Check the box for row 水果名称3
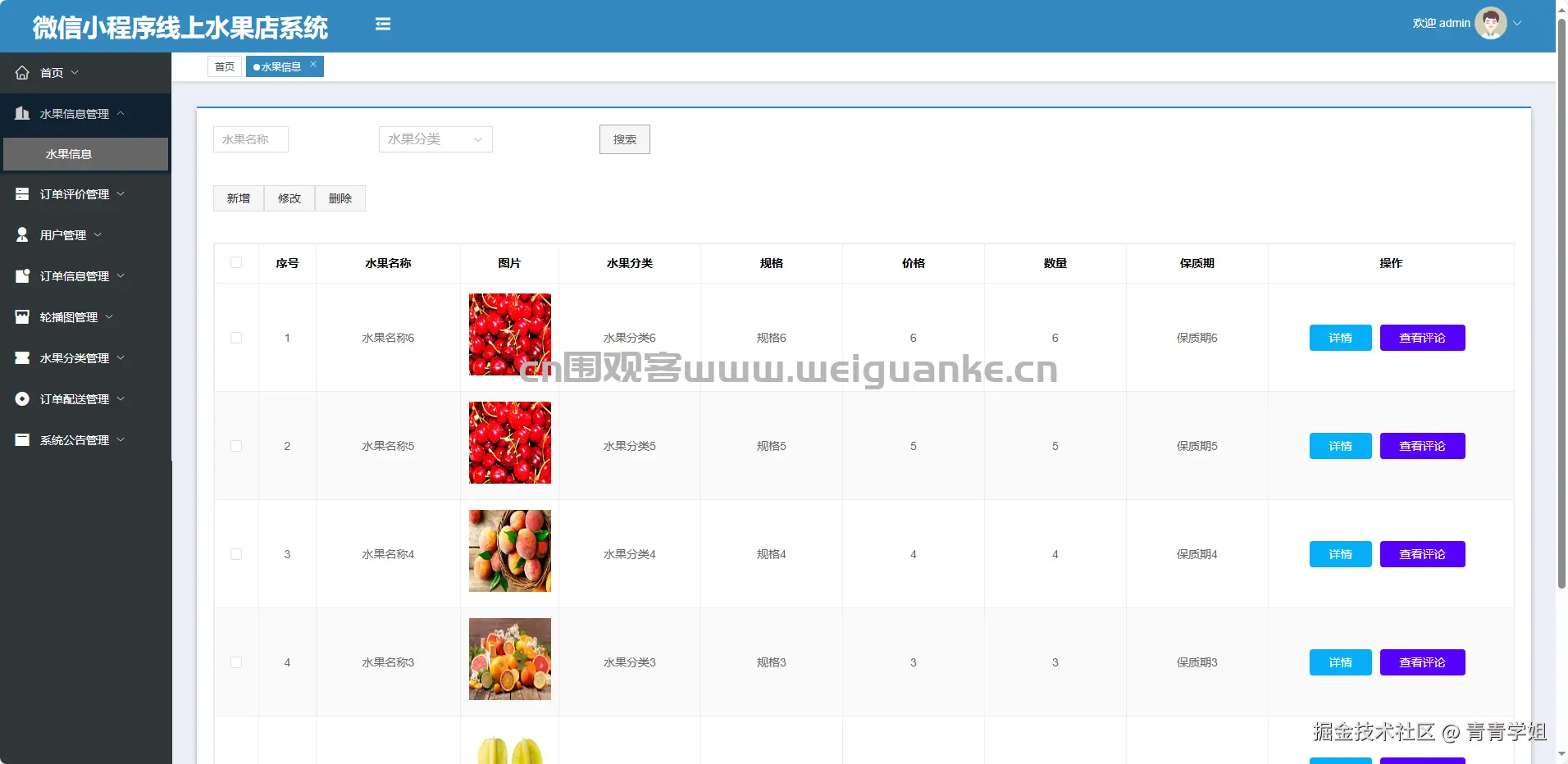Image resolution: width=1568 pixels, height=764 pixels. [236, 662]
